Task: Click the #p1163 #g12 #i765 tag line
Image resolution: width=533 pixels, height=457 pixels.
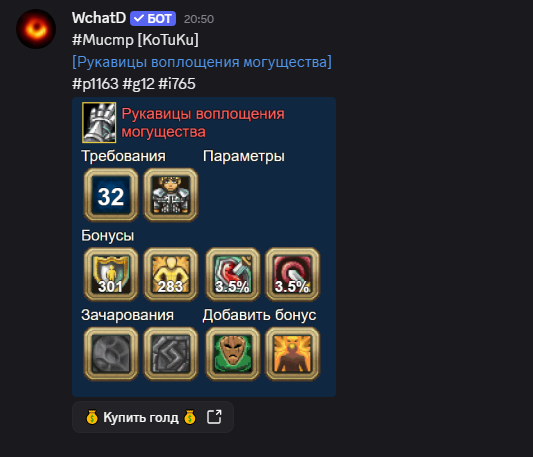Action: tap(134, 84)
